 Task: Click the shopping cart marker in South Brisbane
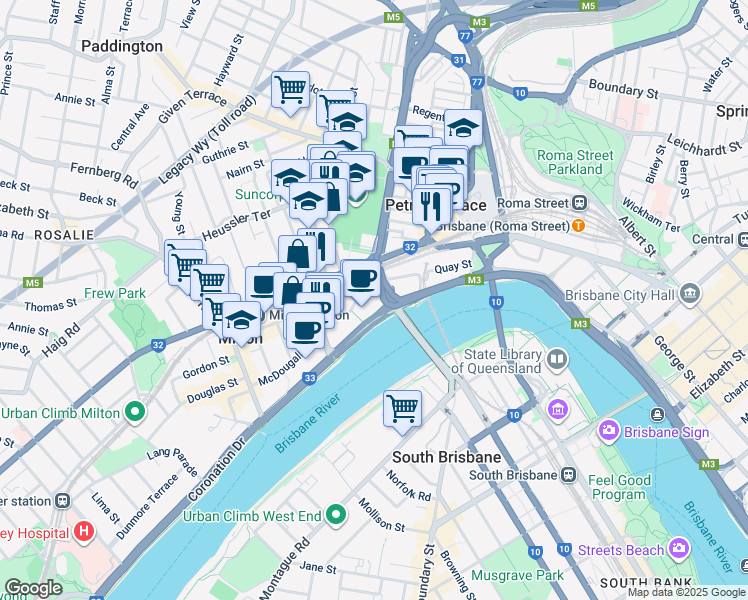pos(402,411)
